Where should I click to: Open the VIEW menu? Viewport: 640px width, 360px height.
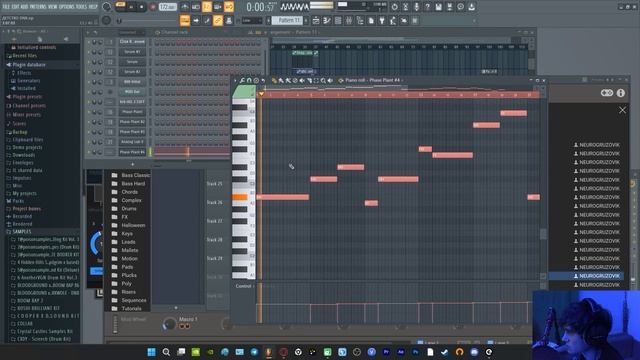(x=53, y=7)
